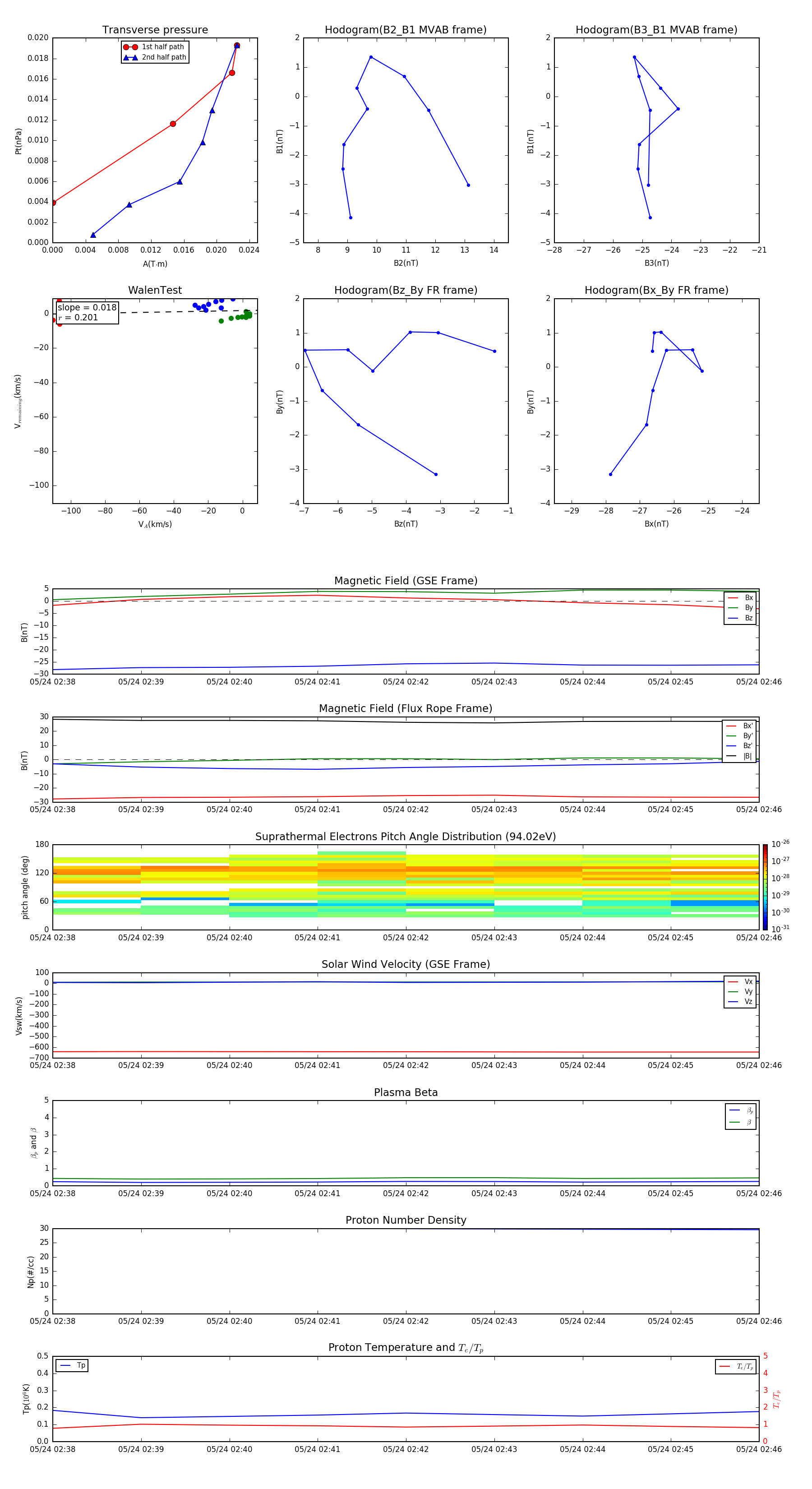Click the "Plasma Beta" plot title
This screenshot has width=812, height=1489.
[406, 1092]
